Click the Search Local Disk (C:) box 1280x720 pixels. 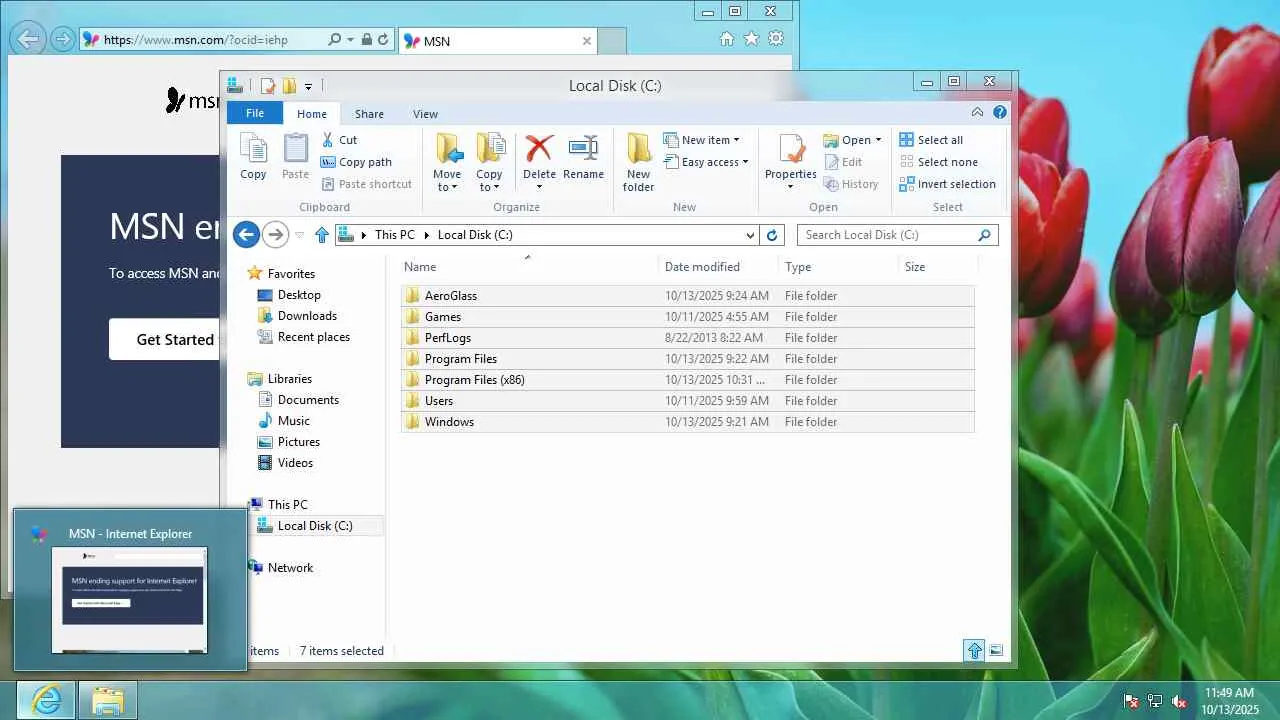887,235
